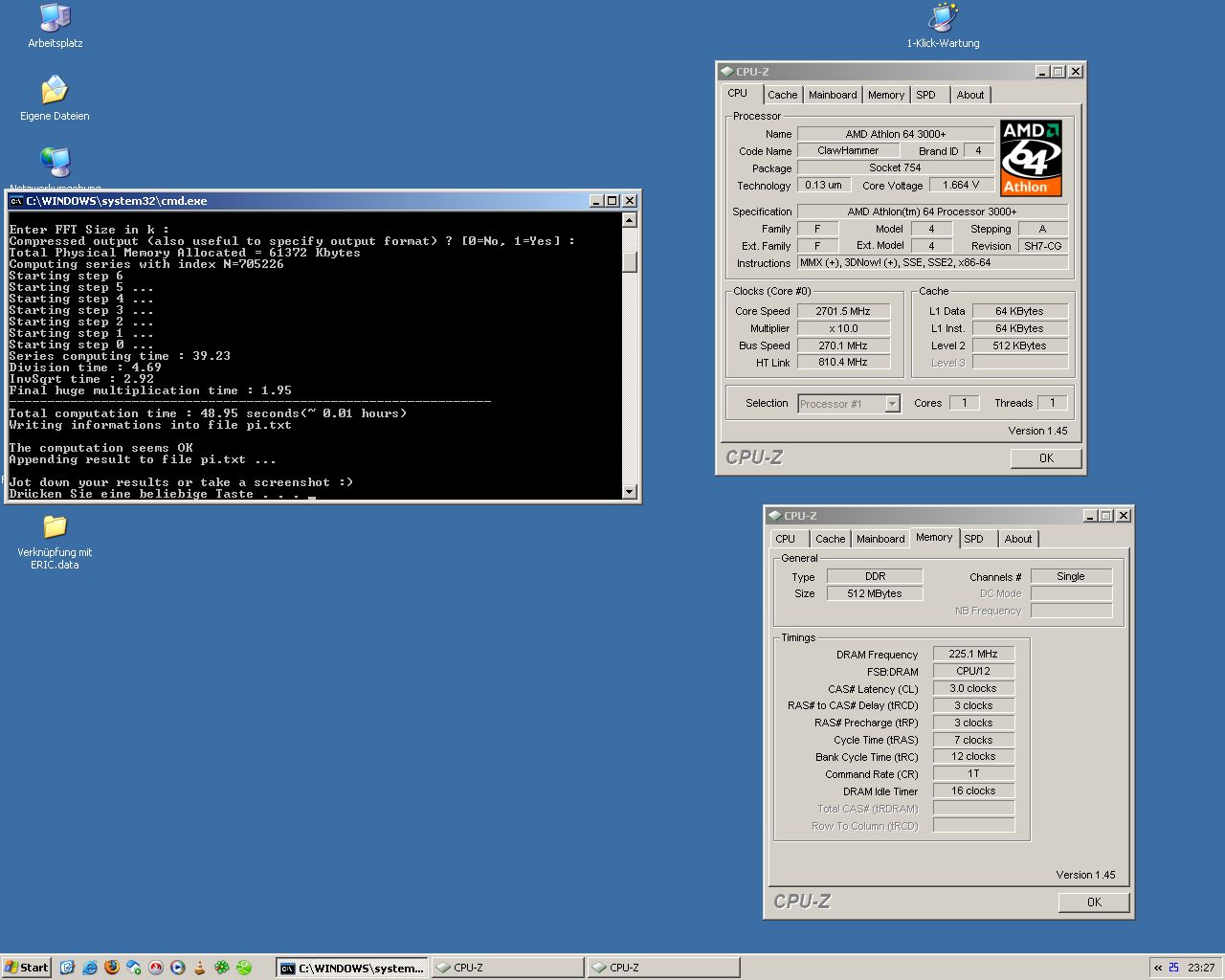Image resolution: width=1225 pixels, height=980 pixels.
Task: Click the upper CPU-Z window's title icon
Action: [x=726, y=72]
